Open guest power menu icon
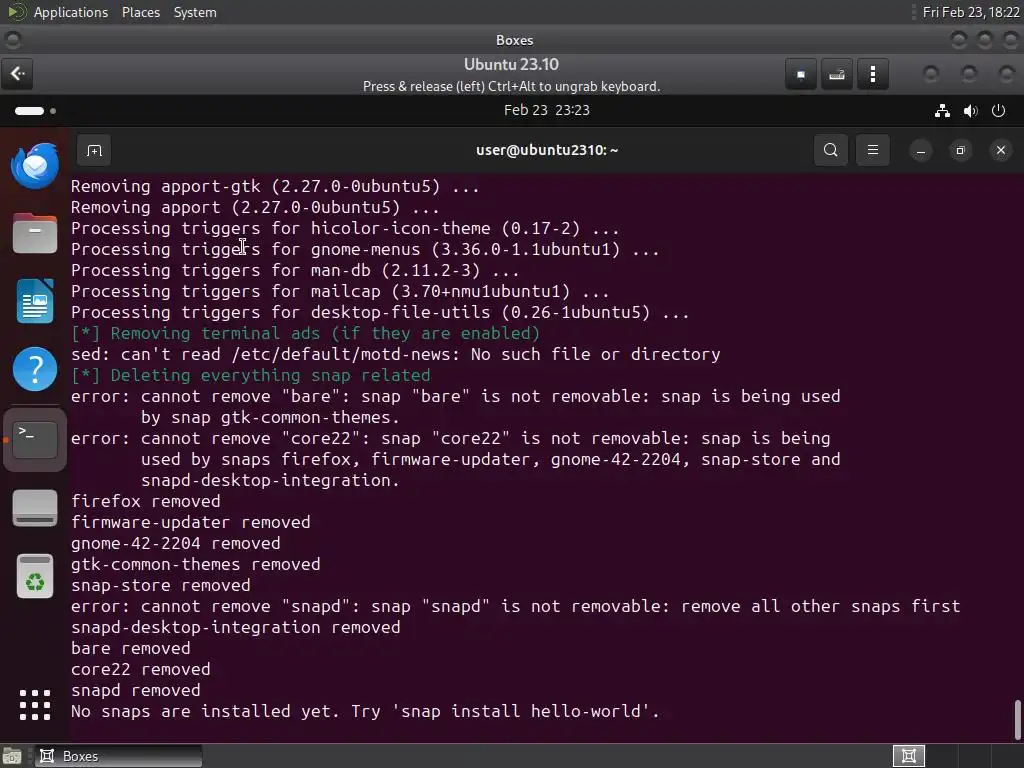The height and width of the screenshot is (768, 1024). coord(999,111)
